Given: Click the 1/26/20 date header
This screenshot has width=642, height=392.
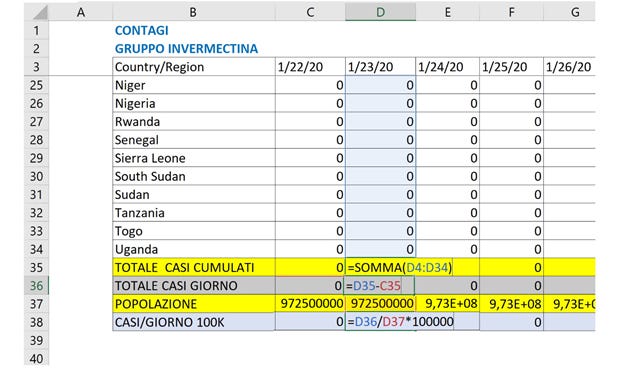Looking at the screenshot, I should 569,67.
